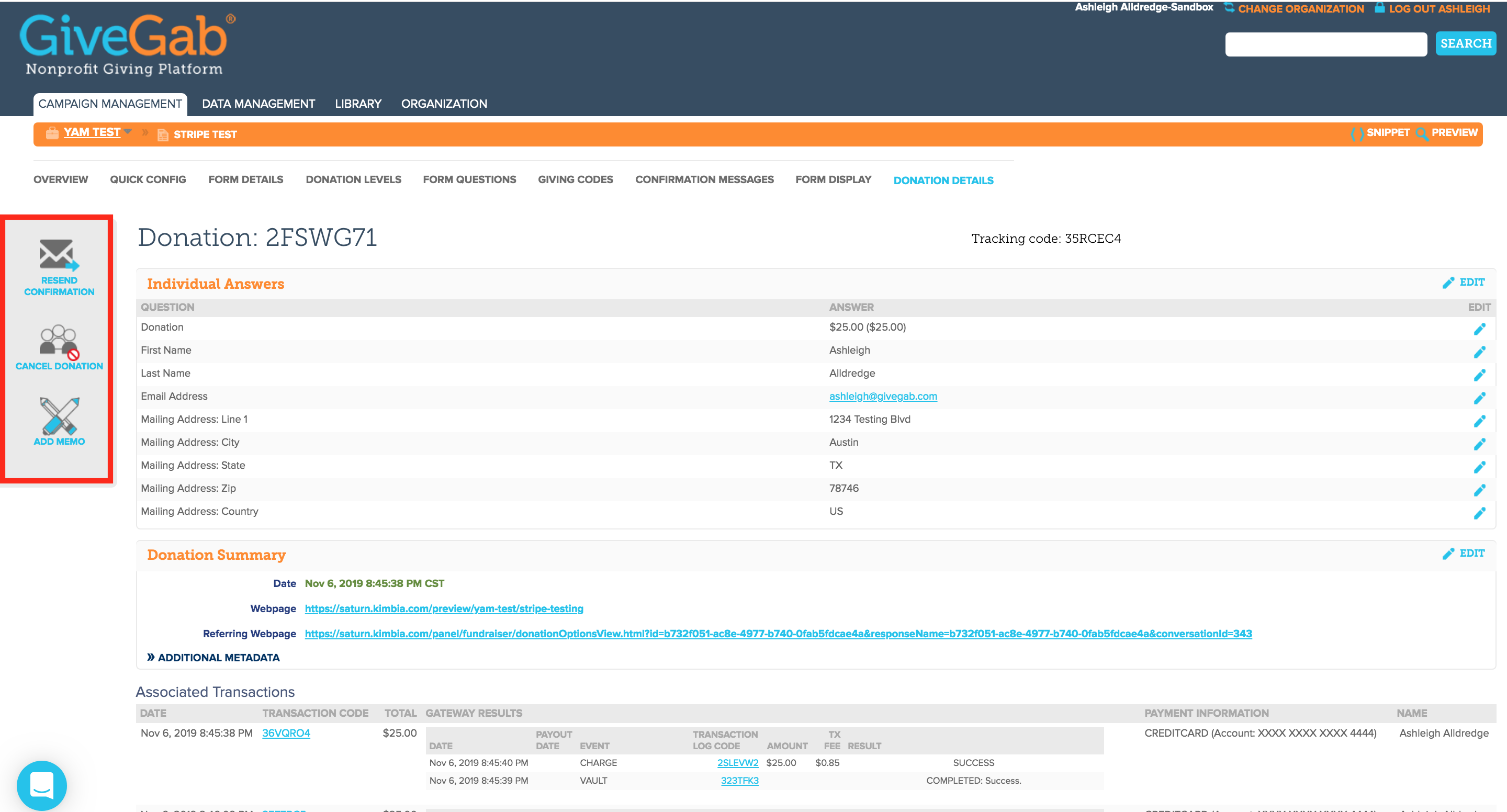The width and height of the screenshot is (1507, 812).
Task: Click Log Out Ashleigh link
Action: (x=1439, y=8)
